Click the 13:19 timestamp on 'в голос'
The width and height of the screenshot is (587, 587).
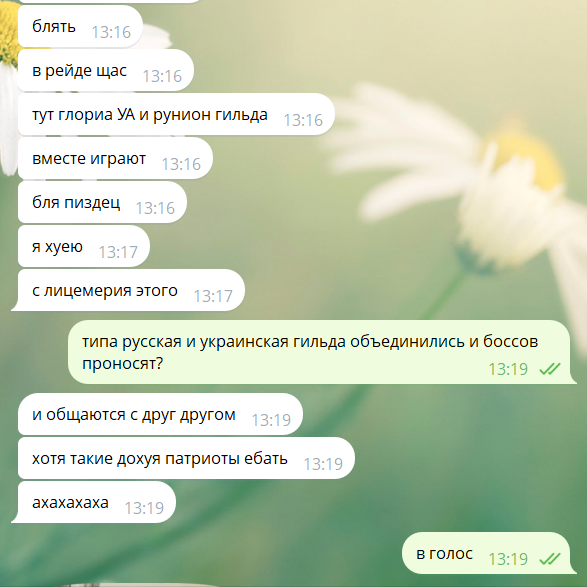[x=508, y=559]
